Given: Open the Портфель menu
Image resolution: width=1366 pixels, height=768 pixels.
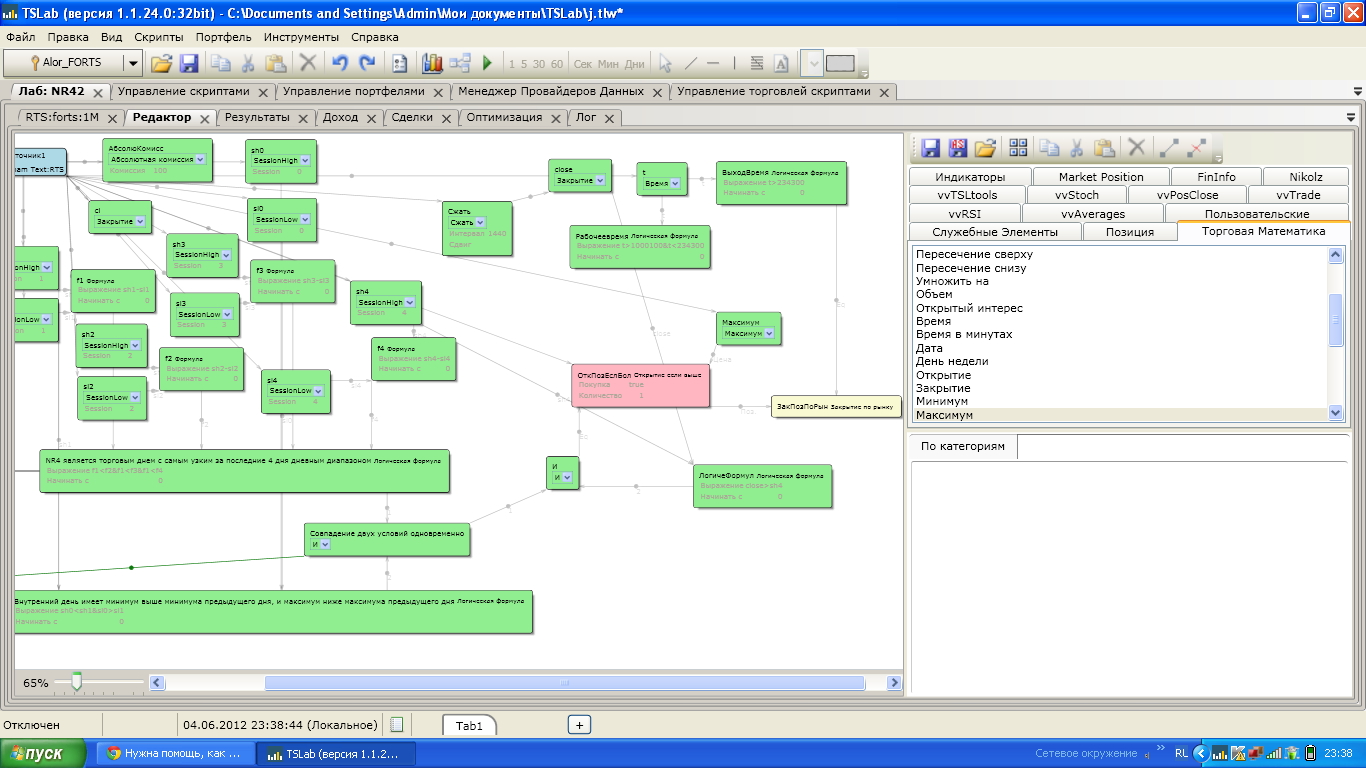Looking at the screenshot, I should tap(224, 37).
